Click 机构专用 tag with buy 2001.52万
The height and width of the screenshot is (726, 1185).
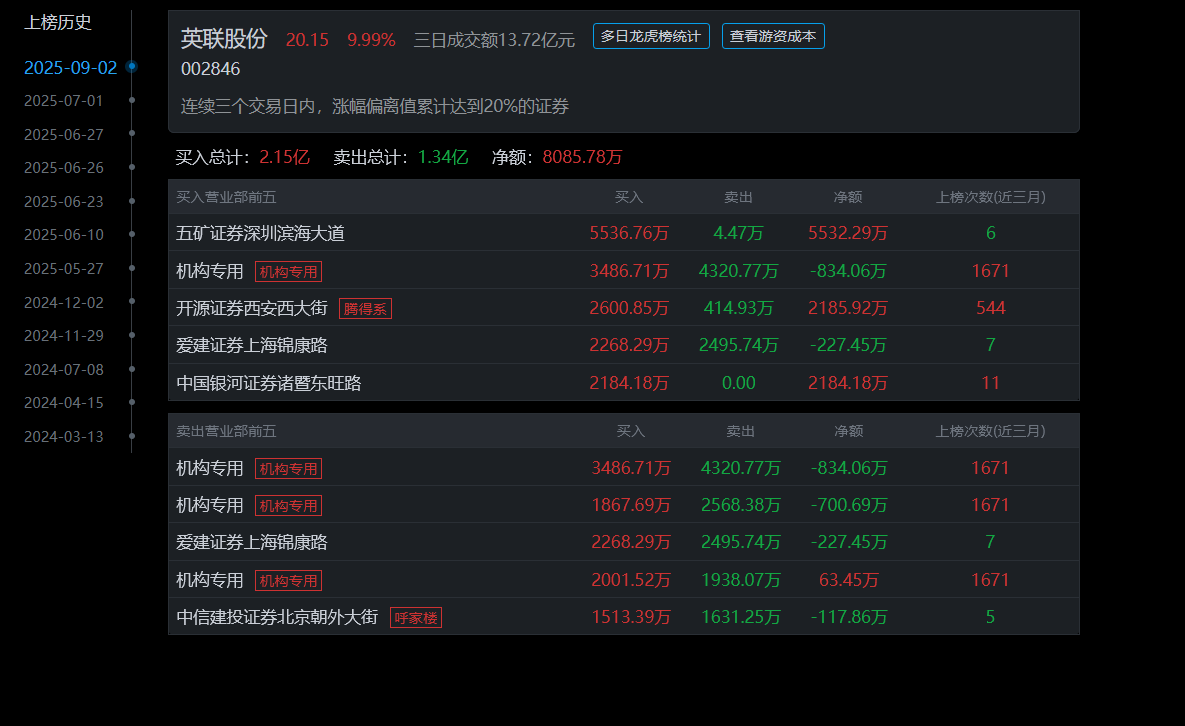click(288, 581)
